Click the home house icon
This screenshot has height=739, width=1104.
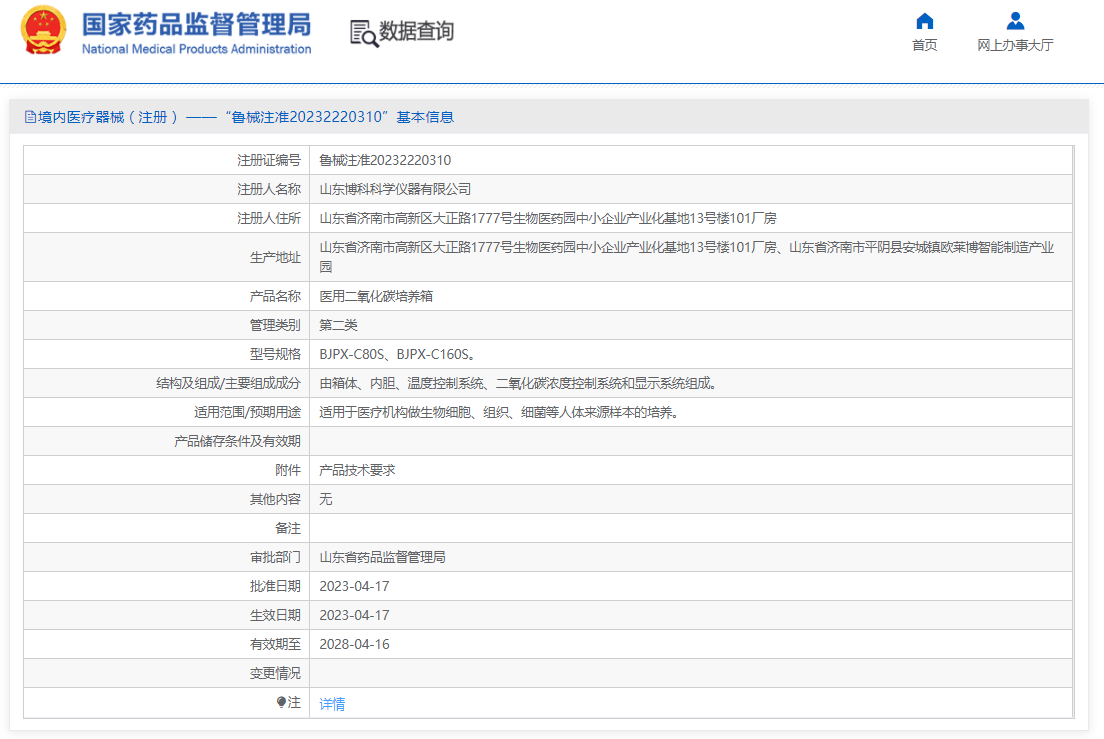pyautogui.click(x=924, y=21)
